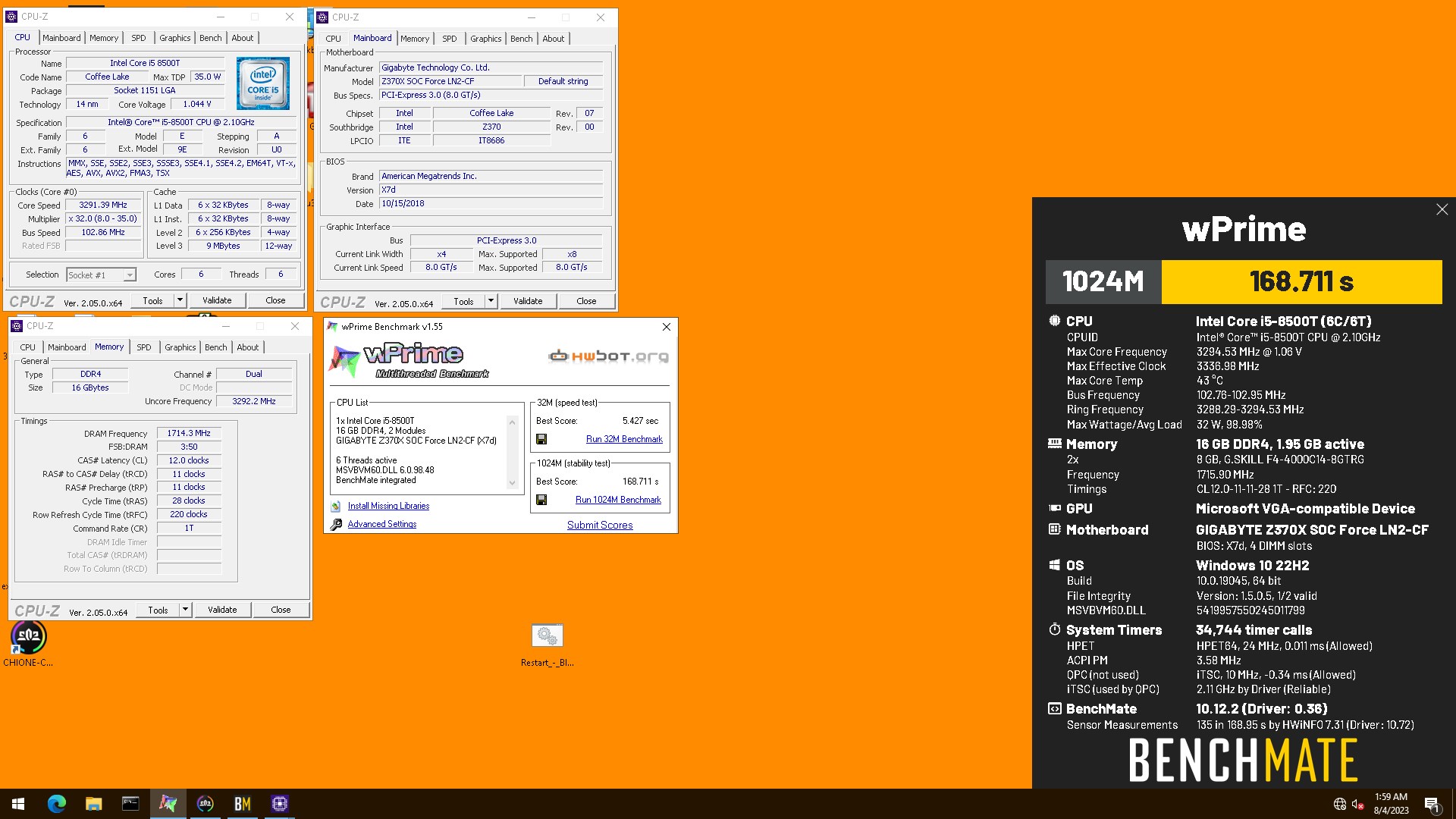Click Model field Z370X SOC Force LN2-CF
Screen dimensions: 1456x819
pos(449,81)
